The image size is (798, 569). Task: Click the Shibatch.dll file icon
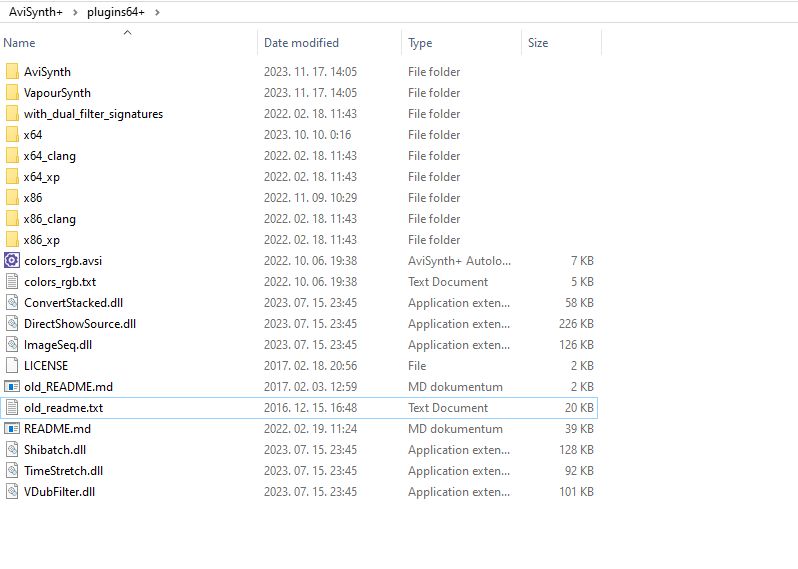coord(12,450)
